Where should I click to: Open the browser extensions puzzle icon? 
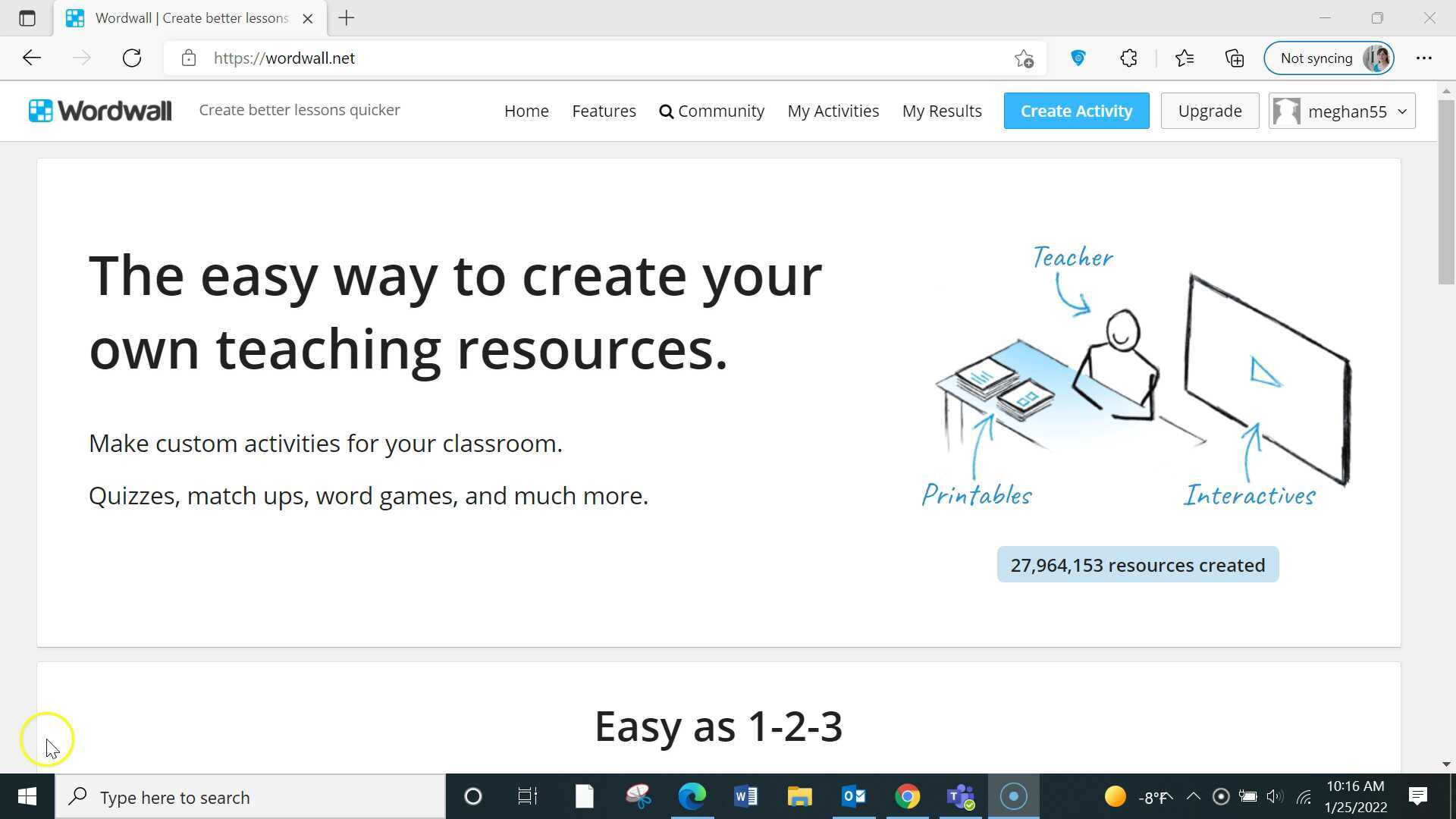pyautogui.click(x=1128, y=58)
